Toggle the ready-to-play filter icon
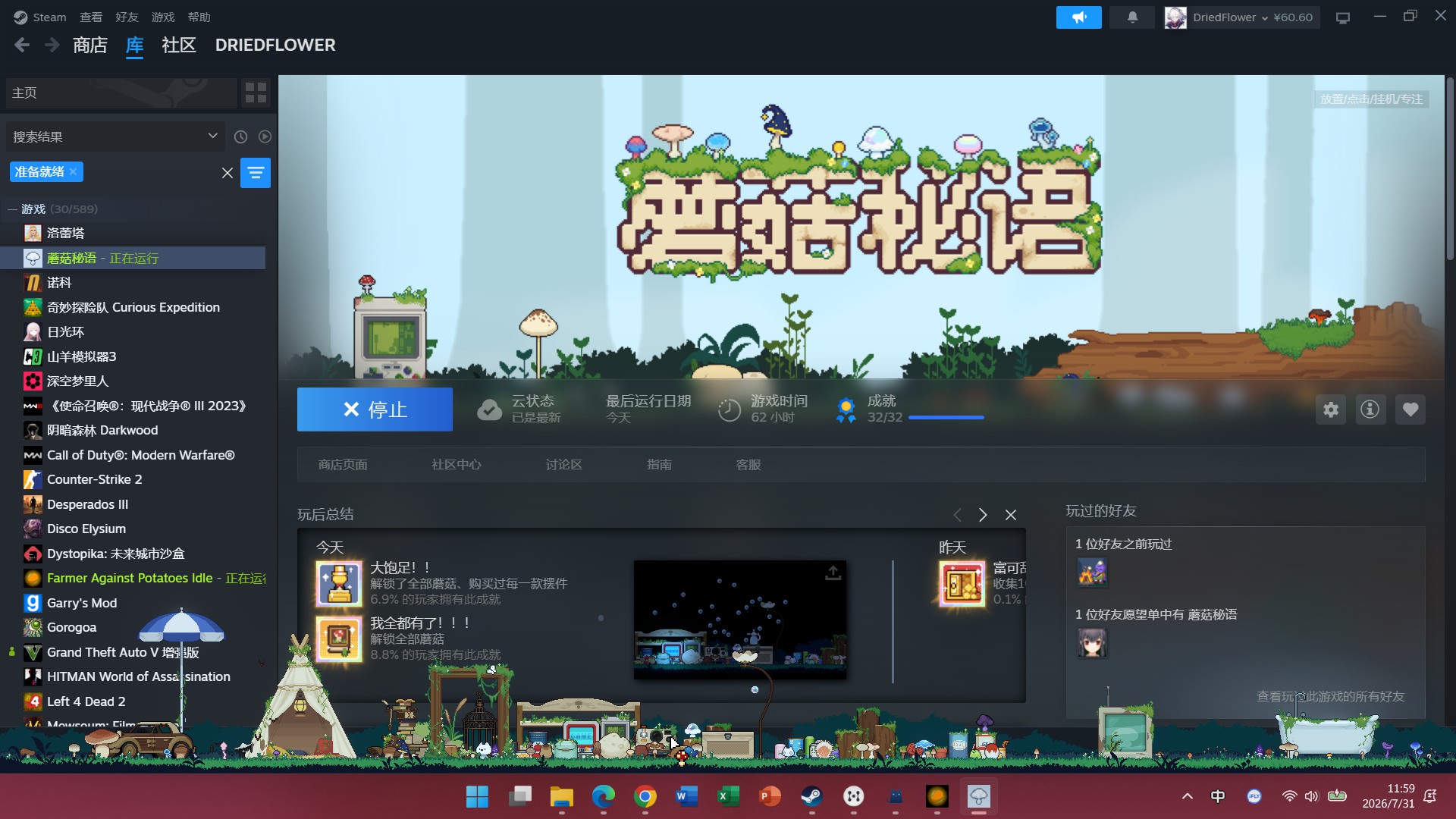Viewport: 1456px width, 819px height. (x=265, y=136)
